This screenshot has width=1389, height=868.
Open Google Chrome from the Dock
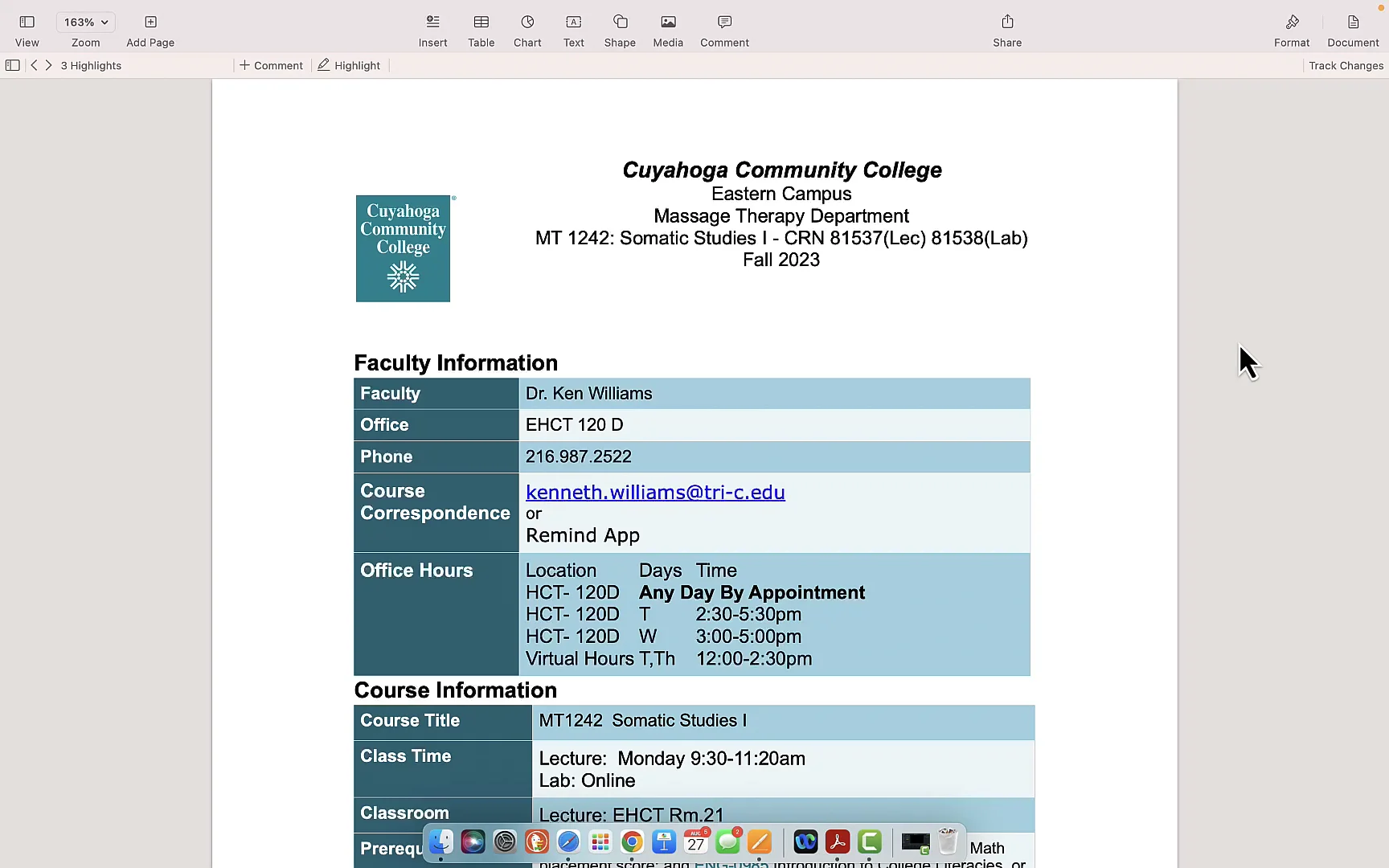632,841
